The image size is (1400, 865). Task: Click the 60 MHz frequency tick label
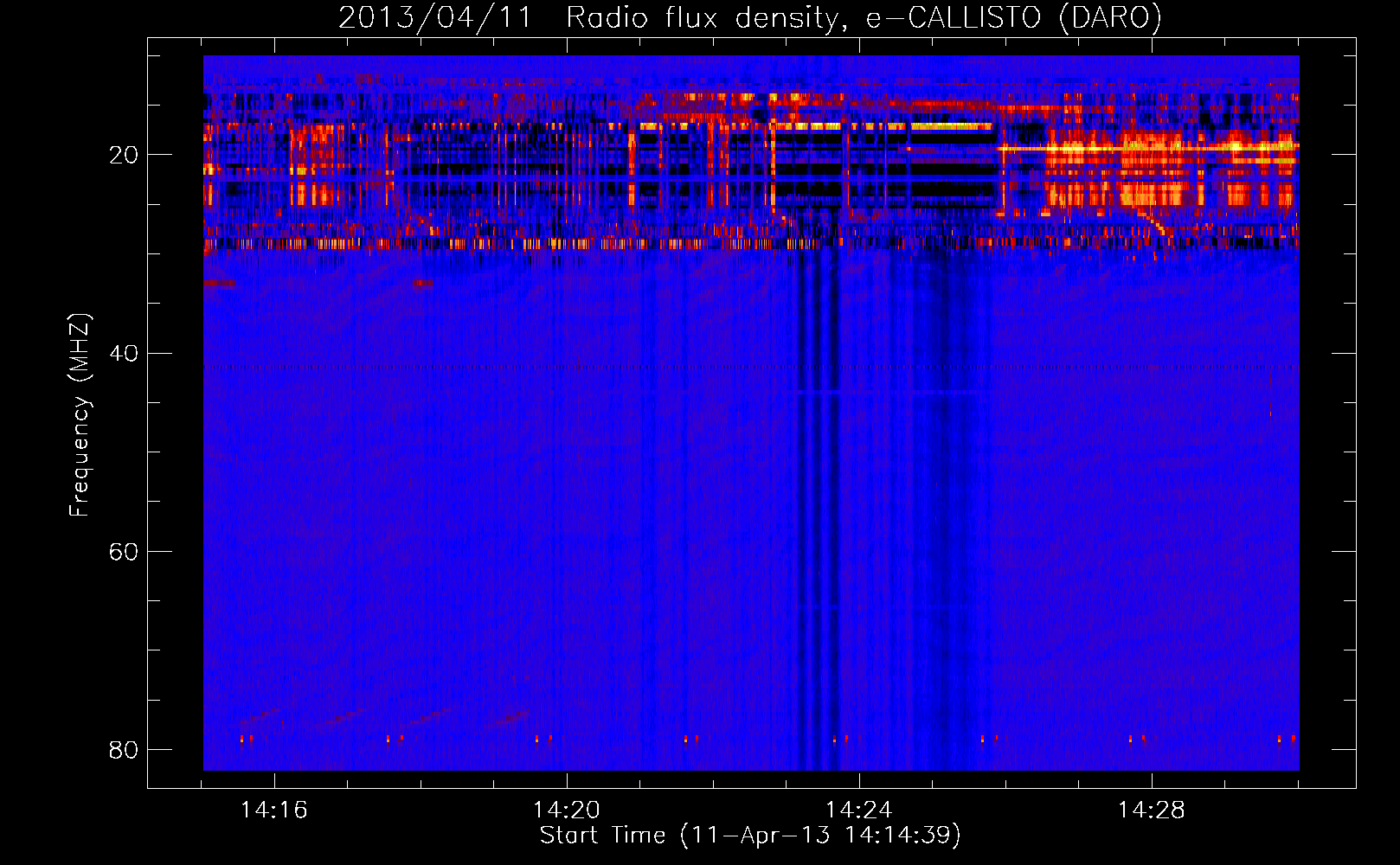124,551
